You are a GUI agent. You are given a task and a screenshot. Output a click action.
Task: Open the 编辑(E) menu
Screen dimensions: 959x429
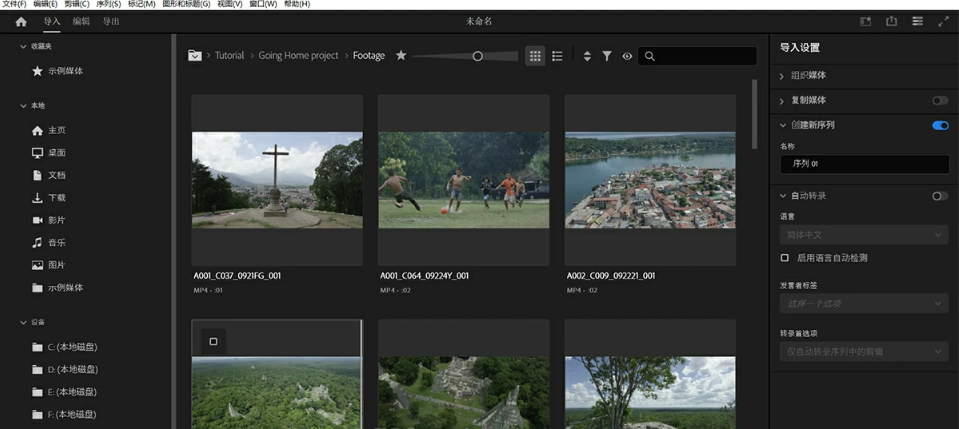[45, 4]
